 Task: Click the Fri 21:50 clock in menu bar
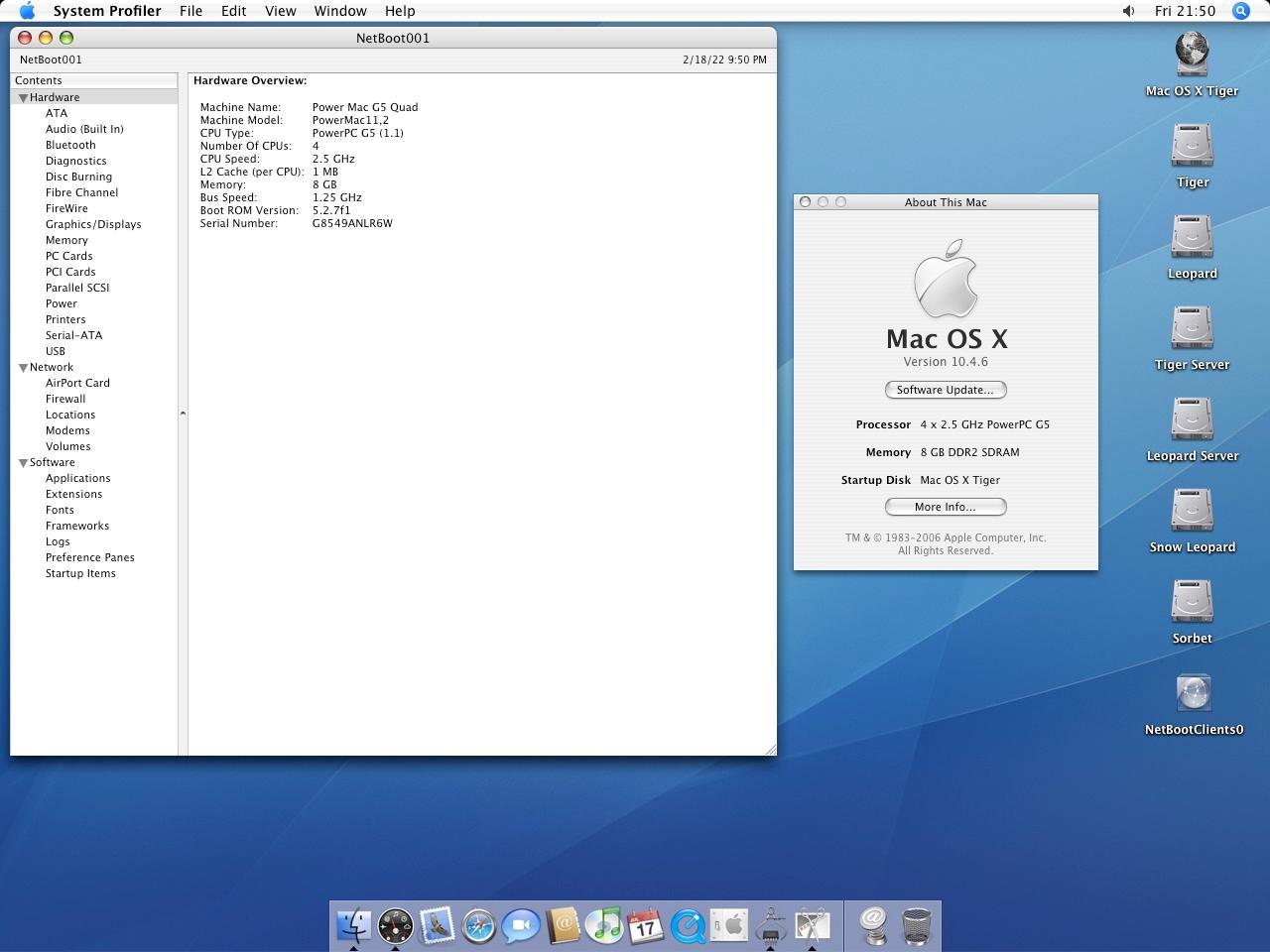pos(1185,11)
